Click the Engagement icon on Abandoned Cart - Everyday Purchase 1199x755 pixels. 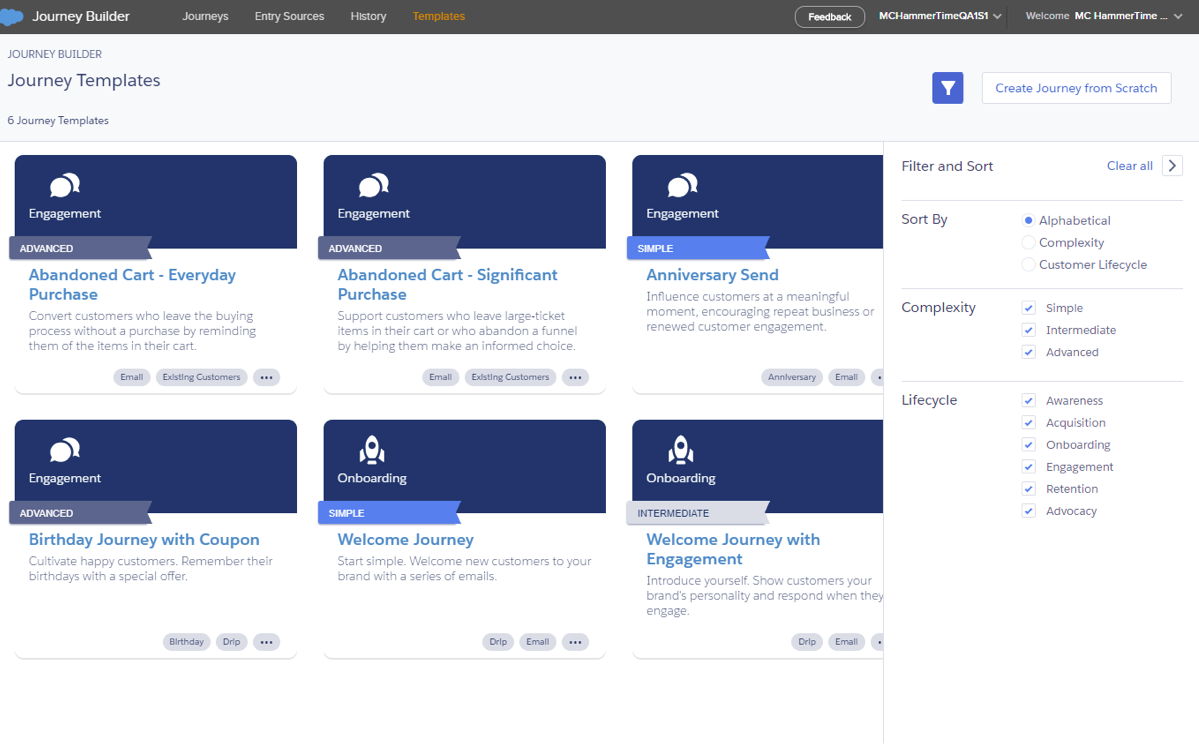coord(65,185)
